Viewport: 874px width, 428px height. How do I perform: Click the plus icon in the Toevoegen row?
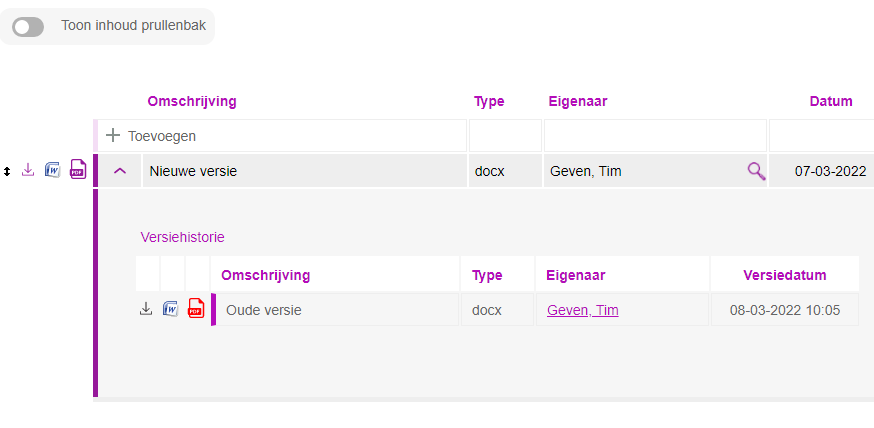[x=113, y=135]
